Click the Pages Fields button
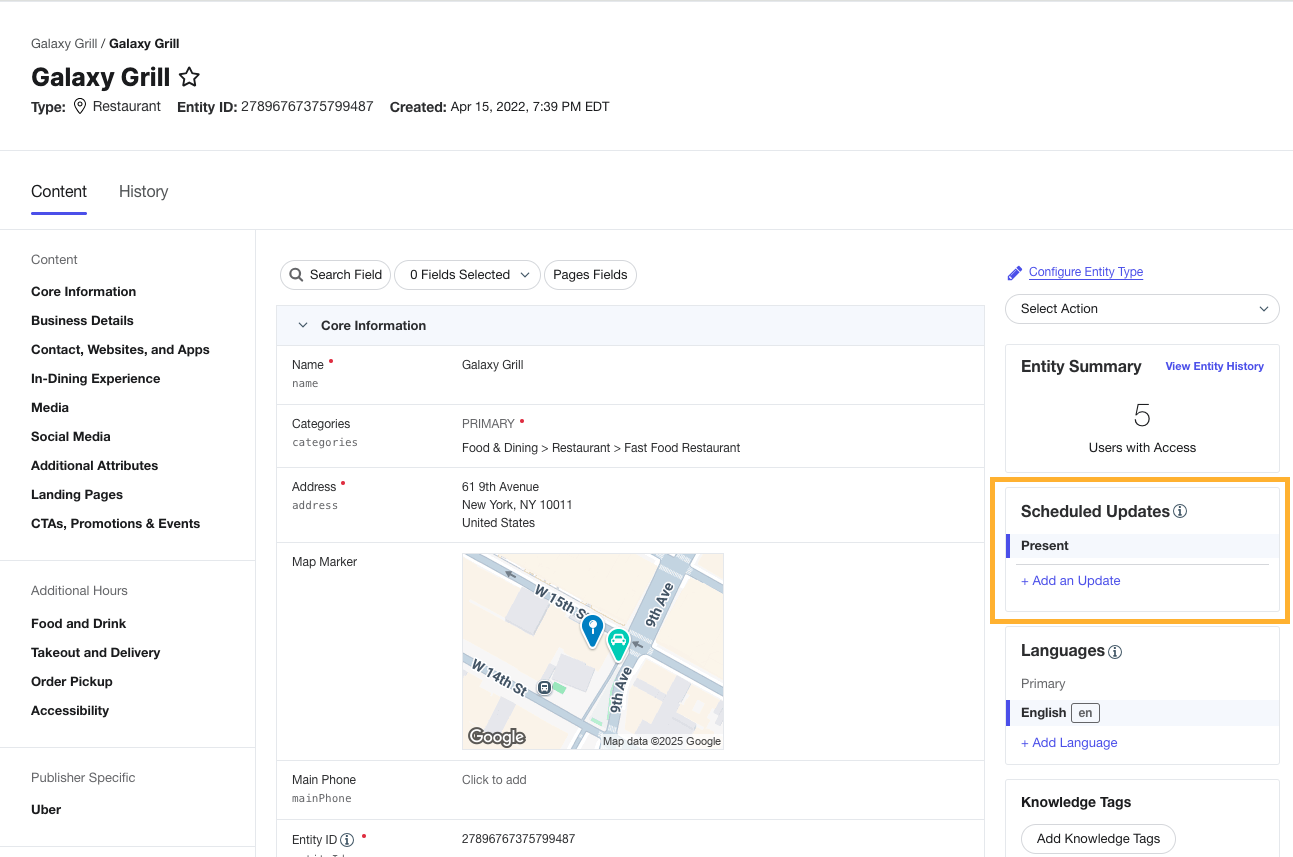 590,275
